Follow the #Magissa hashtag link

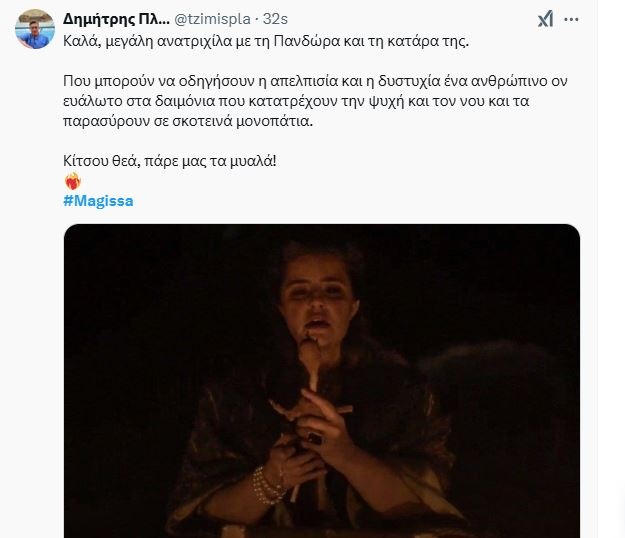click(x=98, y=201)
